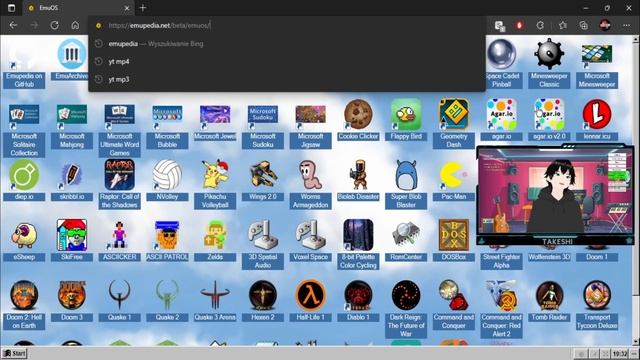This screenshot has height=360, width=640.
Task: Open Raptor: Call of the Shadows
Action: (120, 184)
